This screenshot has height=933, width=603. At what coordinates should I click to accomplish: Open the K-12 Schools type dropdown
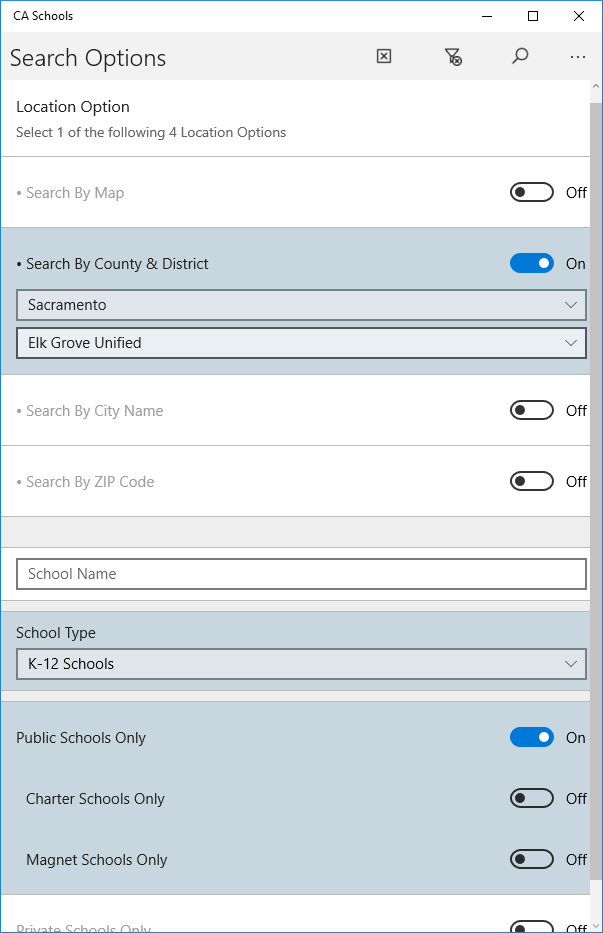tap(301, 663)
